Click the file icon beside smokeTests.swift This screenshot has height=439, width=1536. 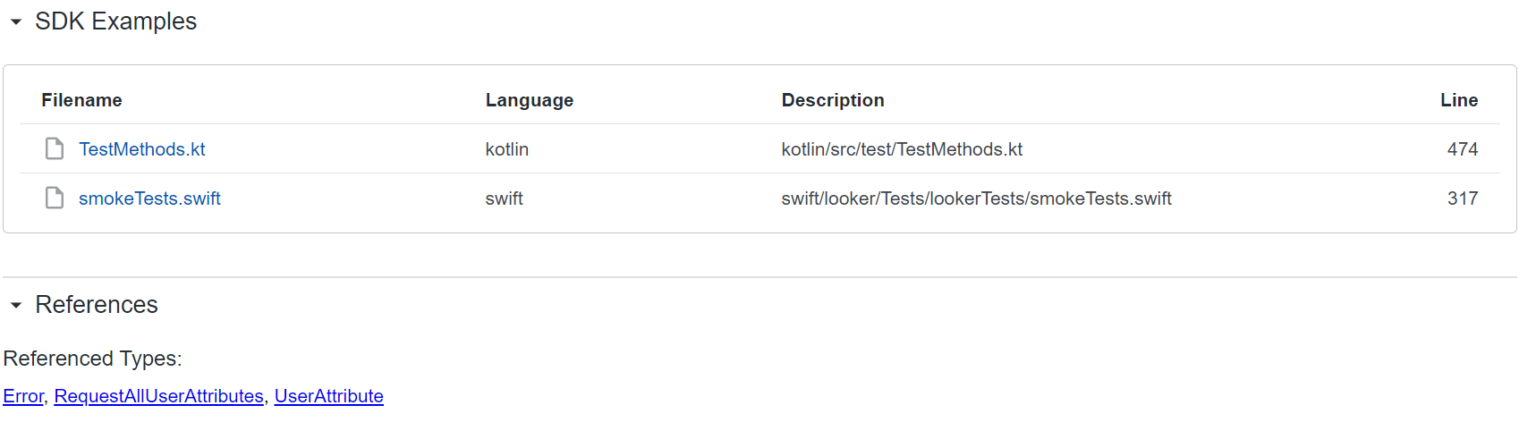tap(54, 198)
